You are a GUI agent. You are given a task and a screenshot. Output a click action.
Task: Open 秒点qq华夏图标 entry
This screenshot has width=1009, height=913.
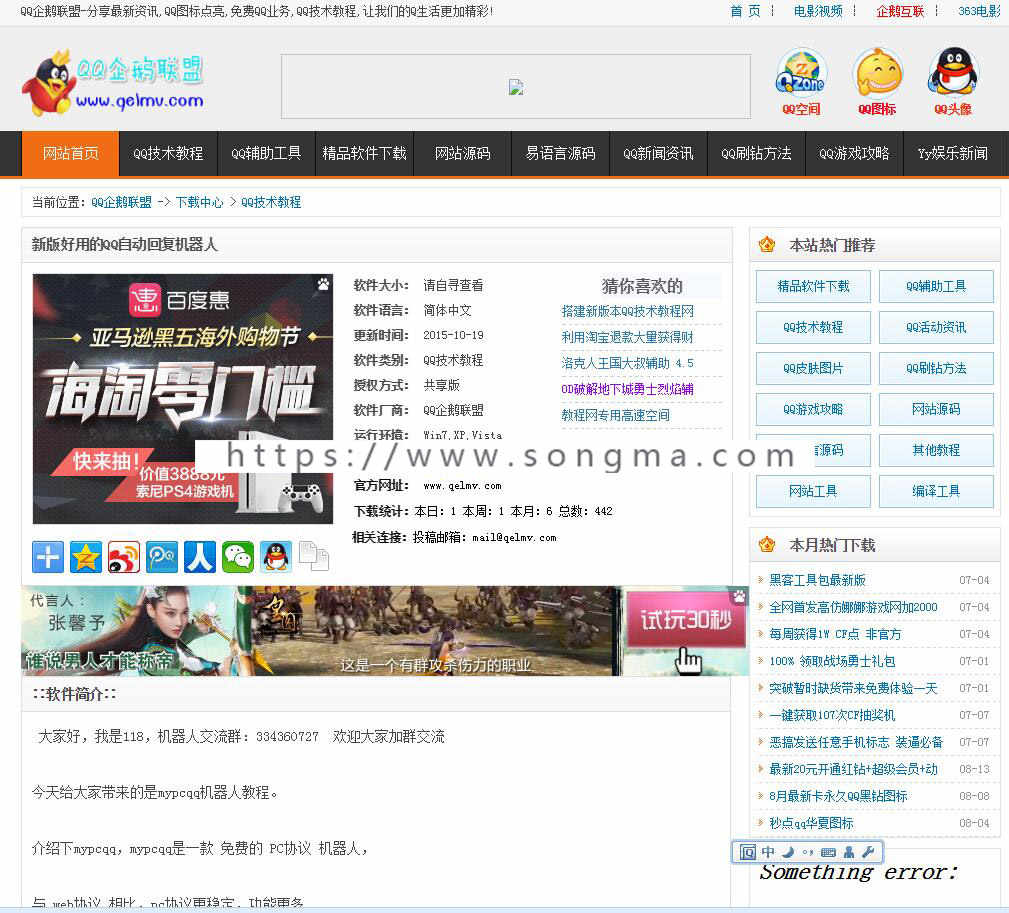pos(811,823)
